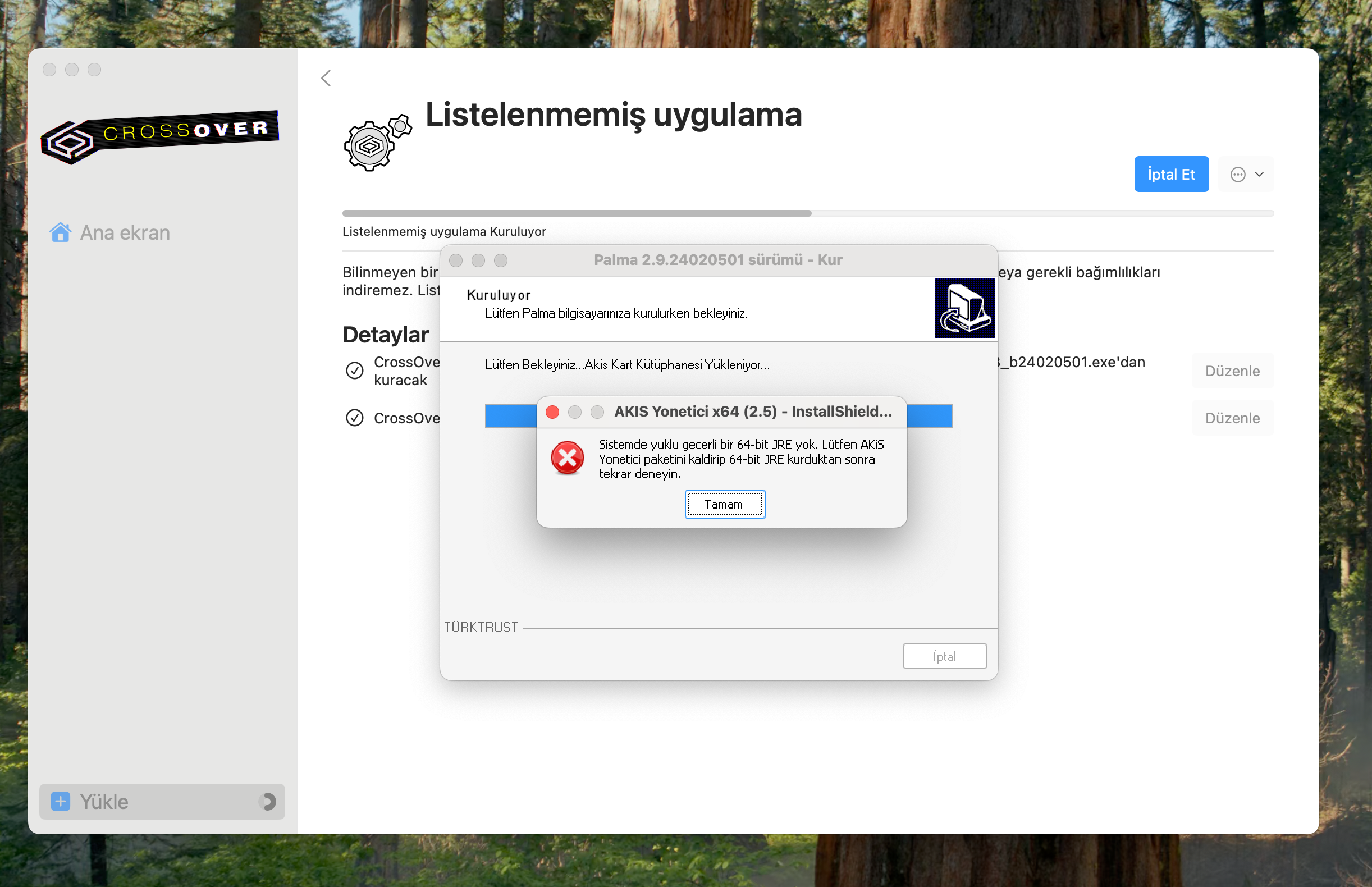This screenshot has width=1372, height=887.
Task: Close the AKIS Yonetici dialog with red button
Action: (552, 412)
